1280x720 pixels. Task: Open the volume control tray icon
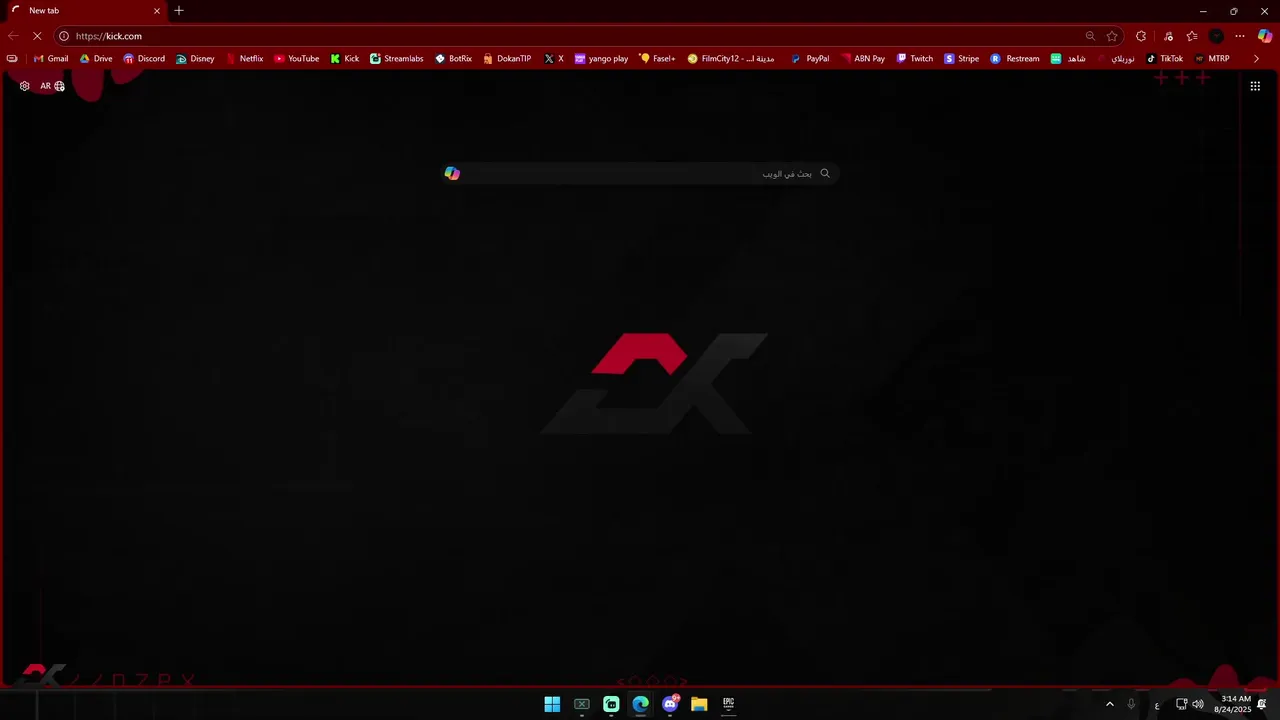tap(1198, 704)
